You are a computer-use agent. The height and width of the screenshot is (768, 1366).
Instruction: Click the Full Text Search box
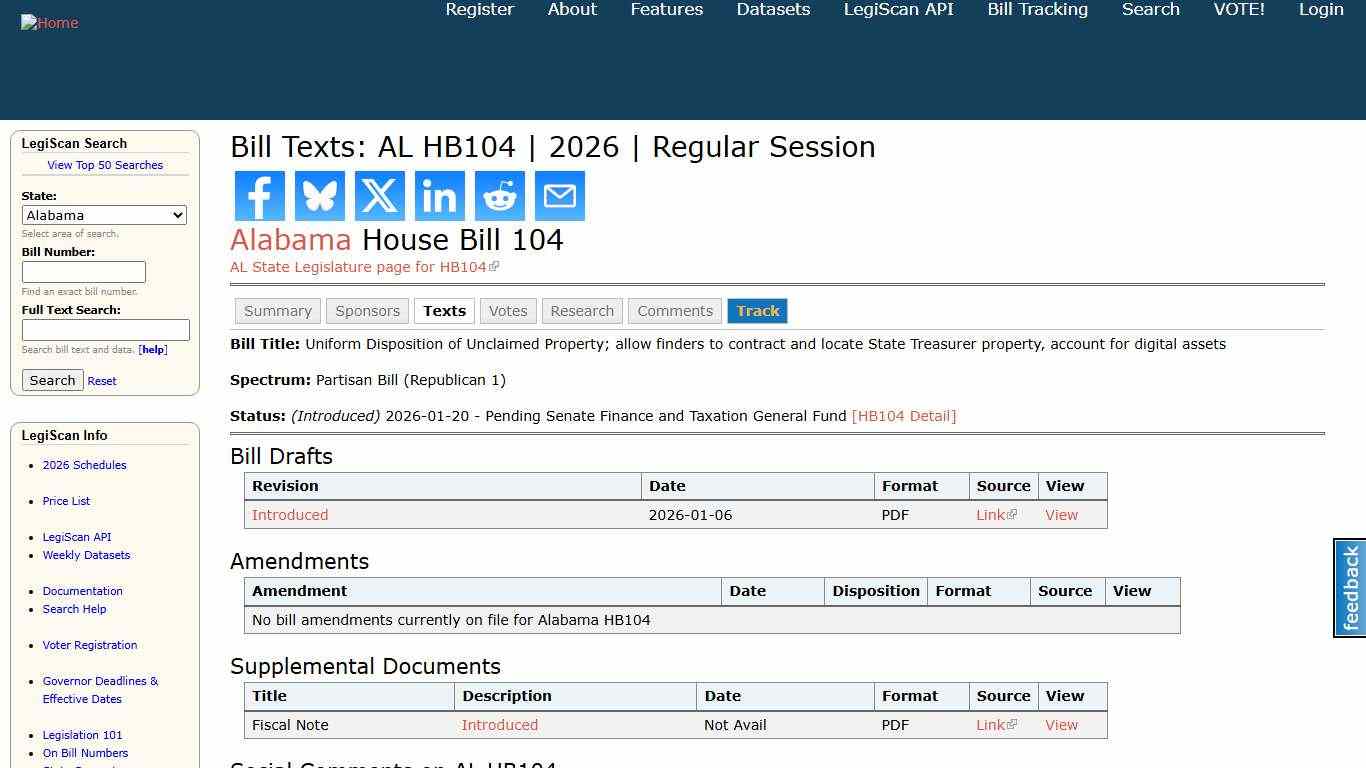[x=105, y=330]
